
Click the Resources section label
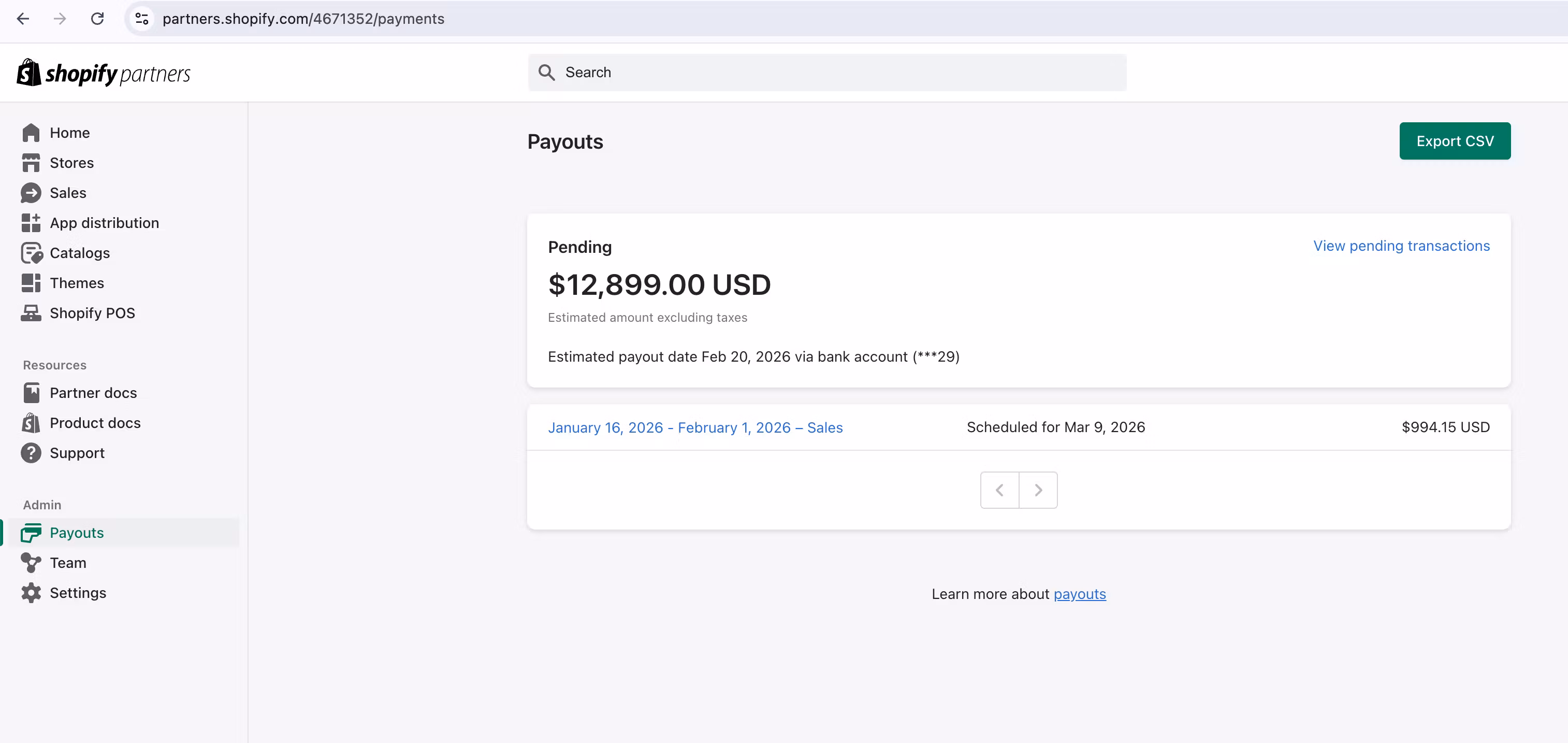point(55,365)
